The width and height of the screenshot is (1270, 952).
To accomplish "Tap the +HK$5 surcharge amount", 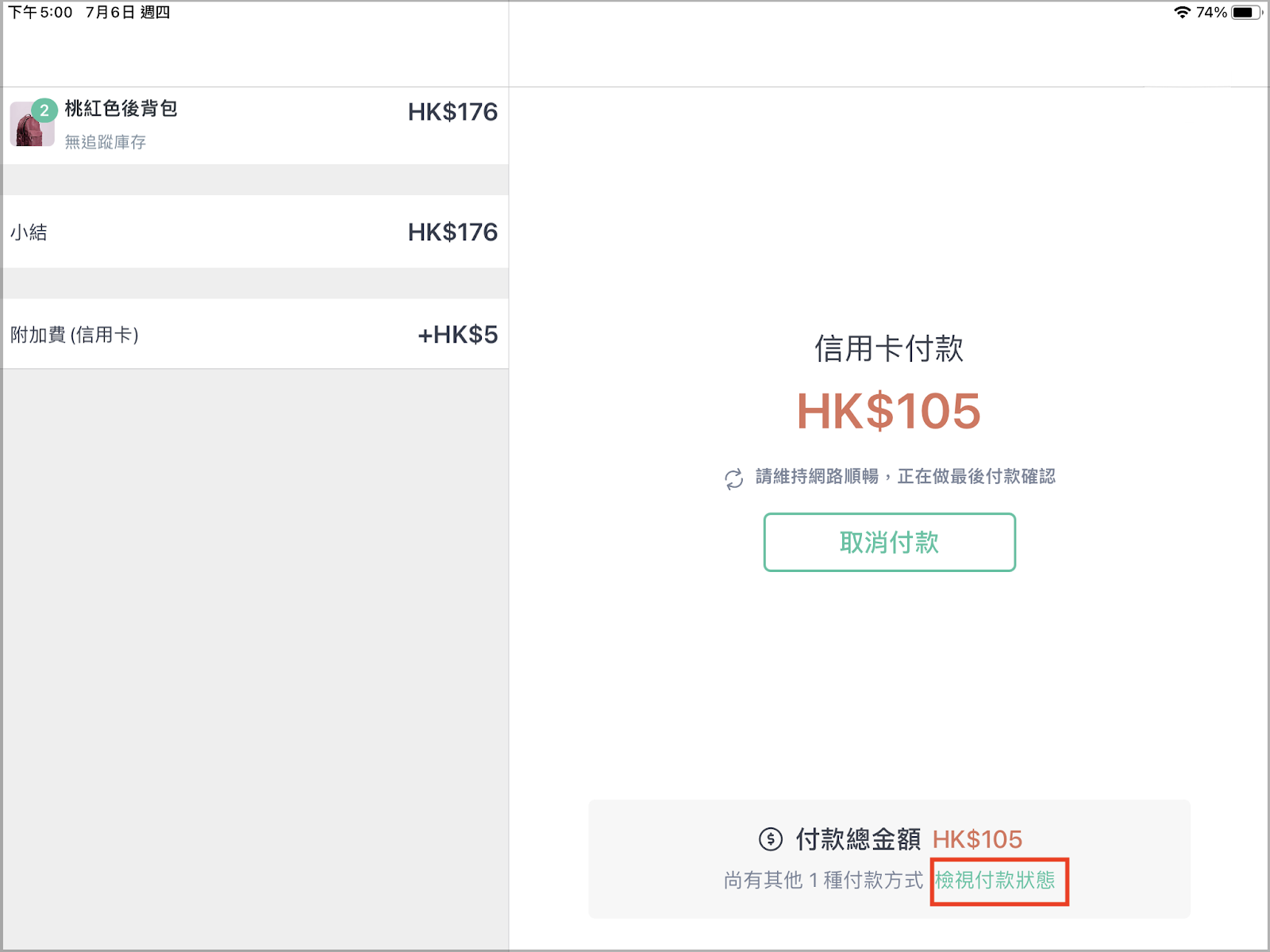I will pos(458,334).
